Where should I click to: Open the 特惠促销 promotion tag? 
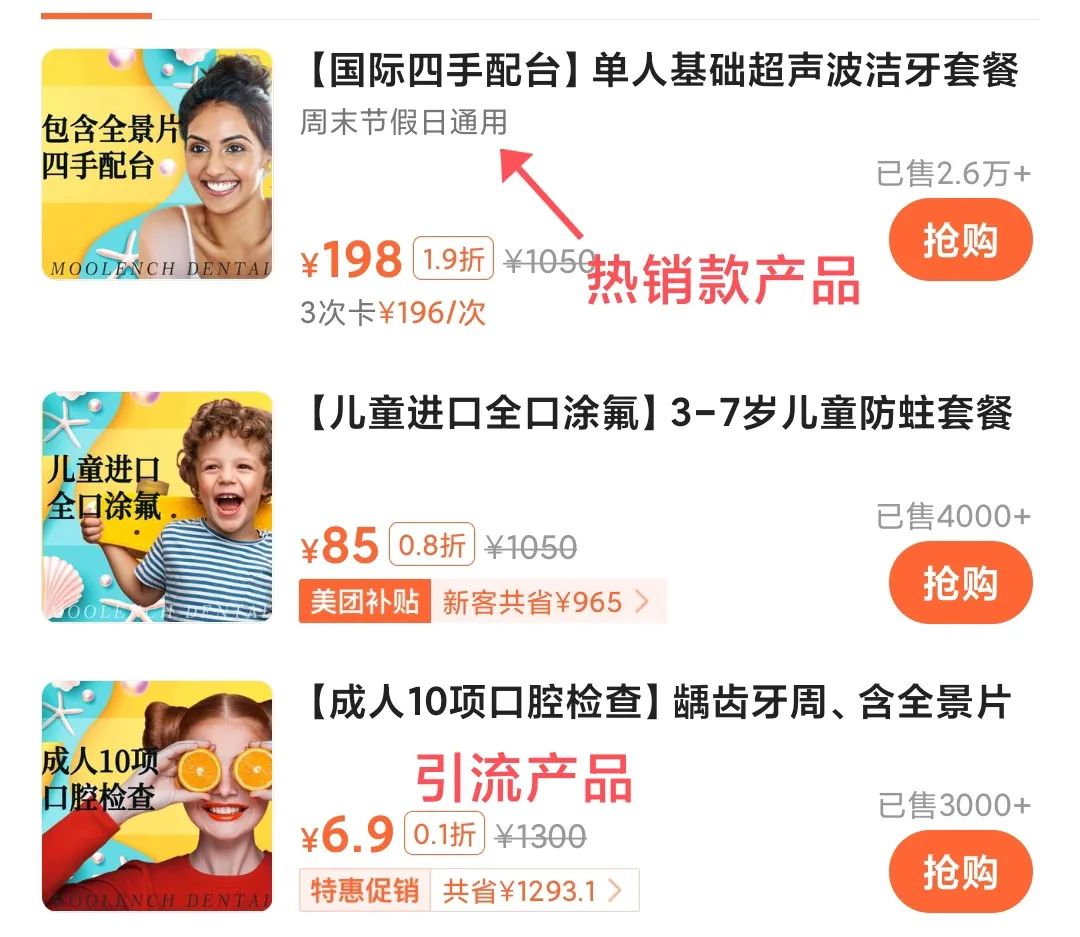[365, 890]
